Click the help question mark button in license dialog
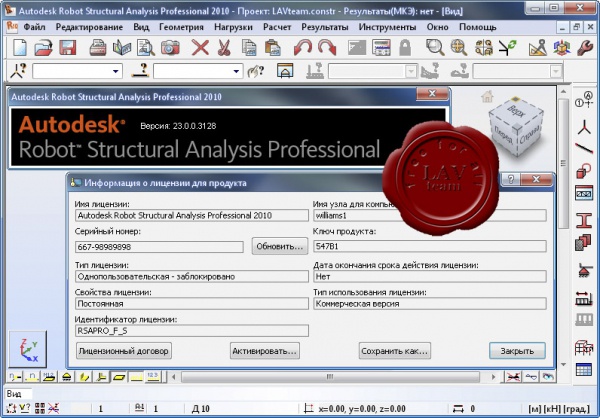 coord(511,179)
